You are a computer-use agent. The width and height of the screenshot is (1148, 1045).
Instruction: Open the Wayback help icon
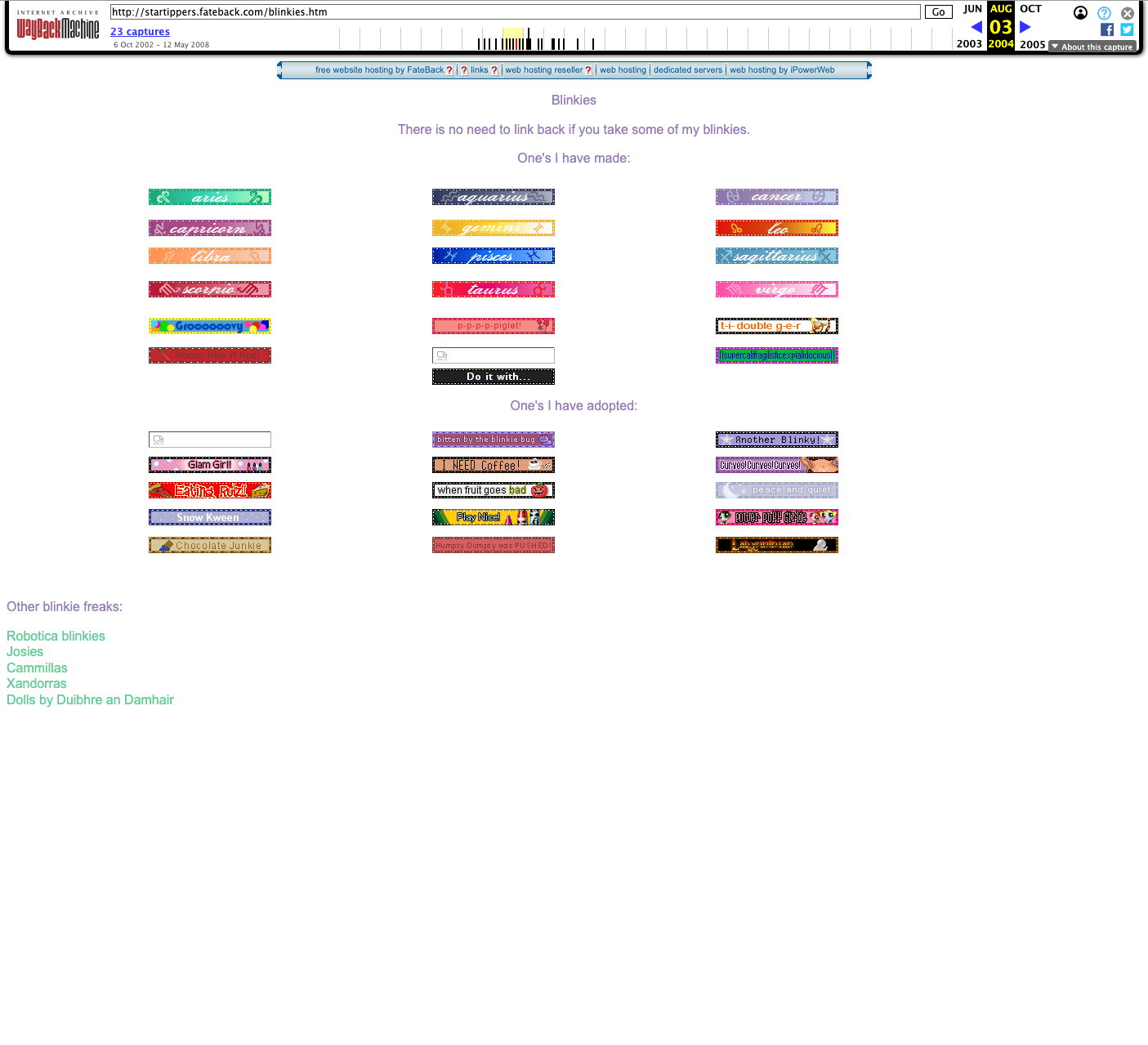coord(1104,13)
